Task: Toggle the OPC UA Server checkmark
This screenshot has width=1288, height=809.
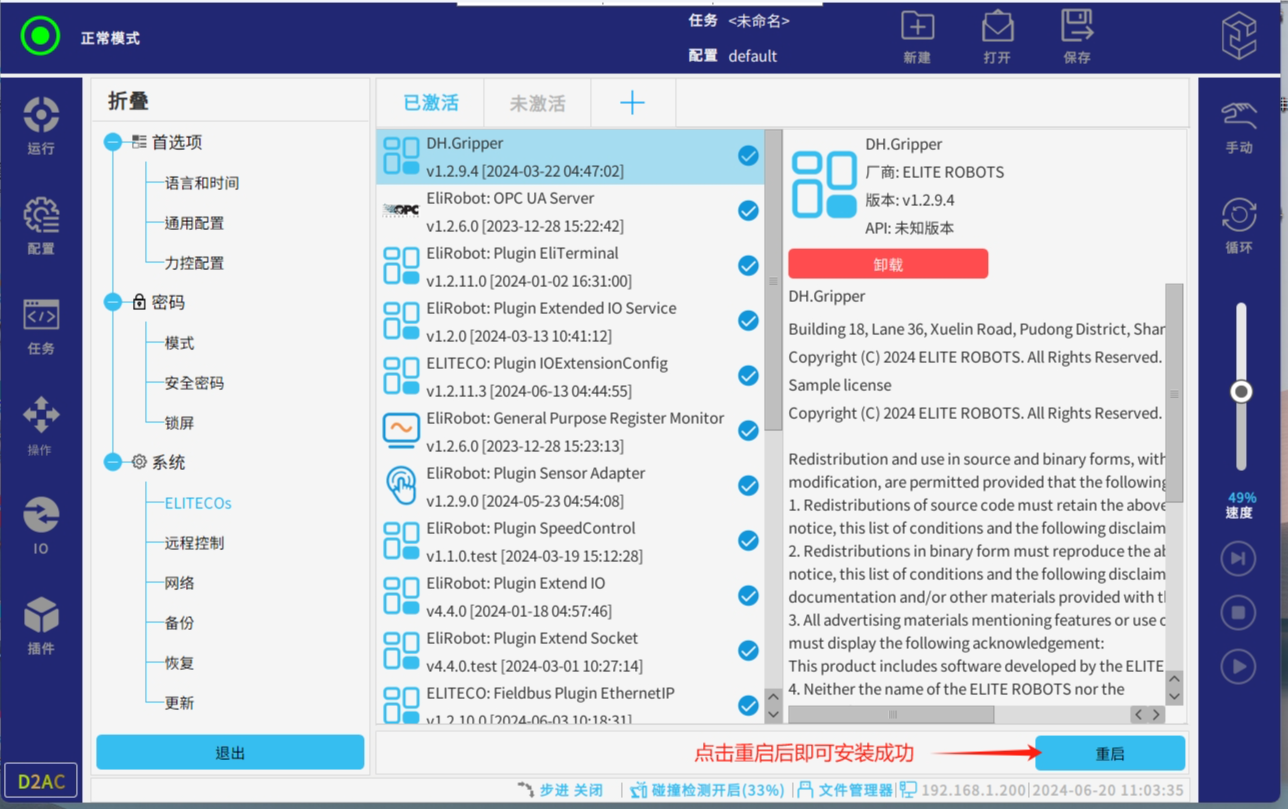Action: pos(748,211)
